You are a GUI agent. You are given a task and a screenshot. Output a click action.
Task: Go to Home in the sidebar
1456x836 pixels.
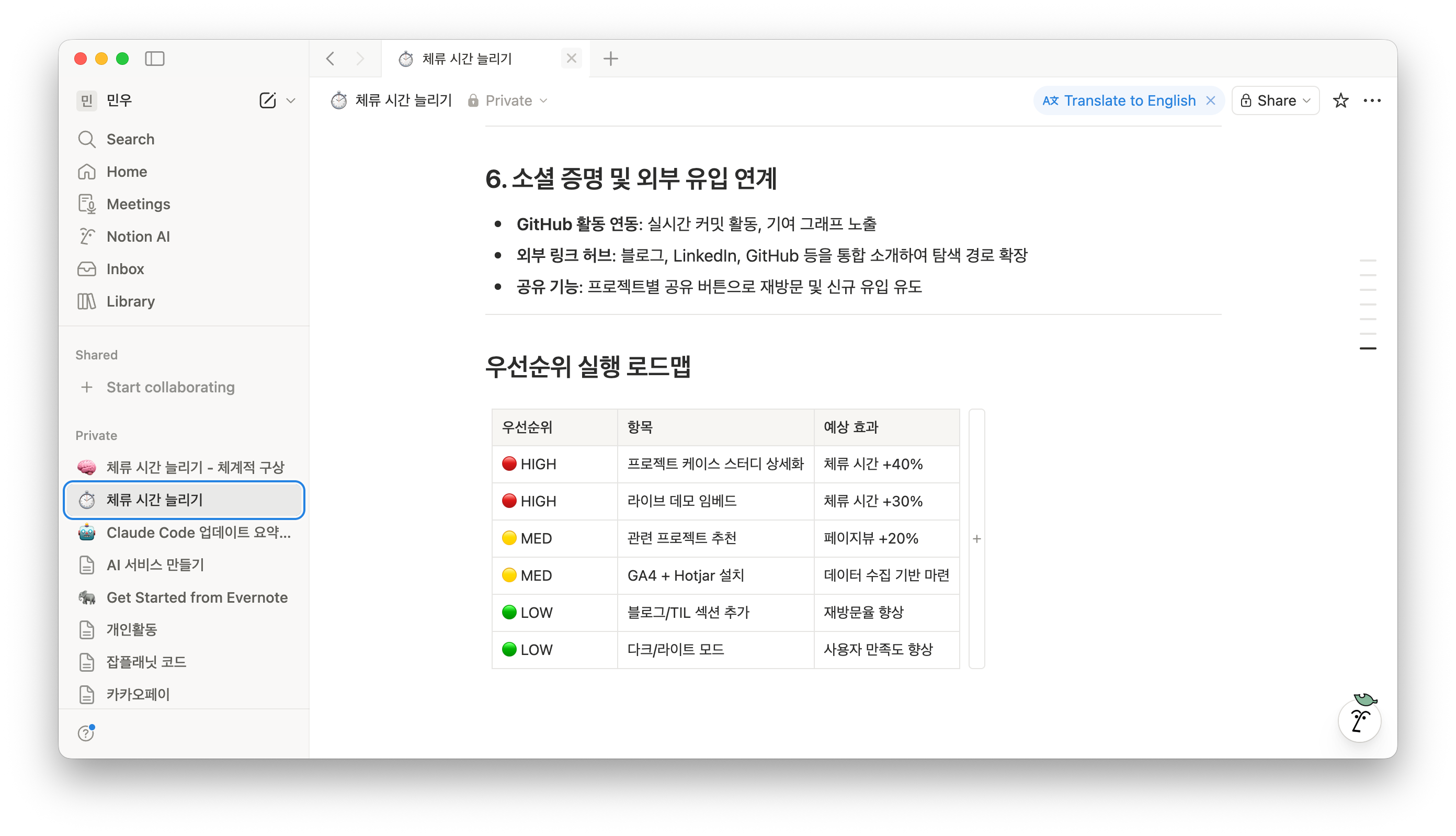[184, 172]
